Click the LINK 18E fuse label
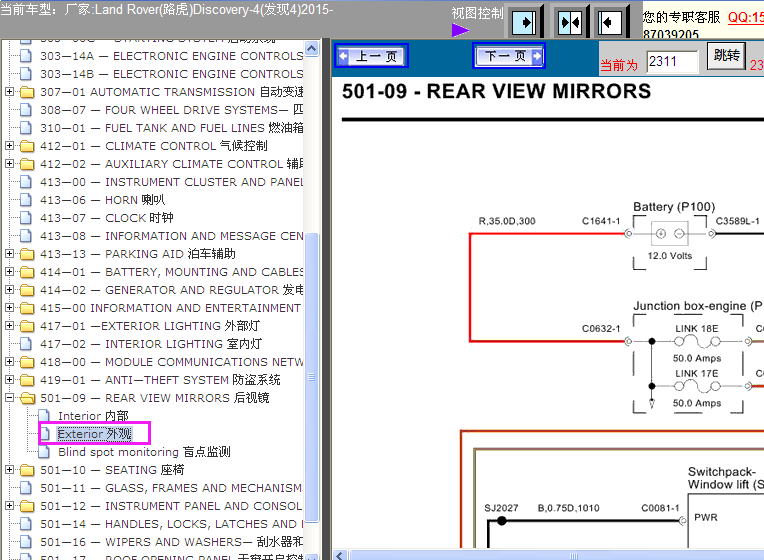The width and height of the screenshot is (764, 560). tap(696, 328)
